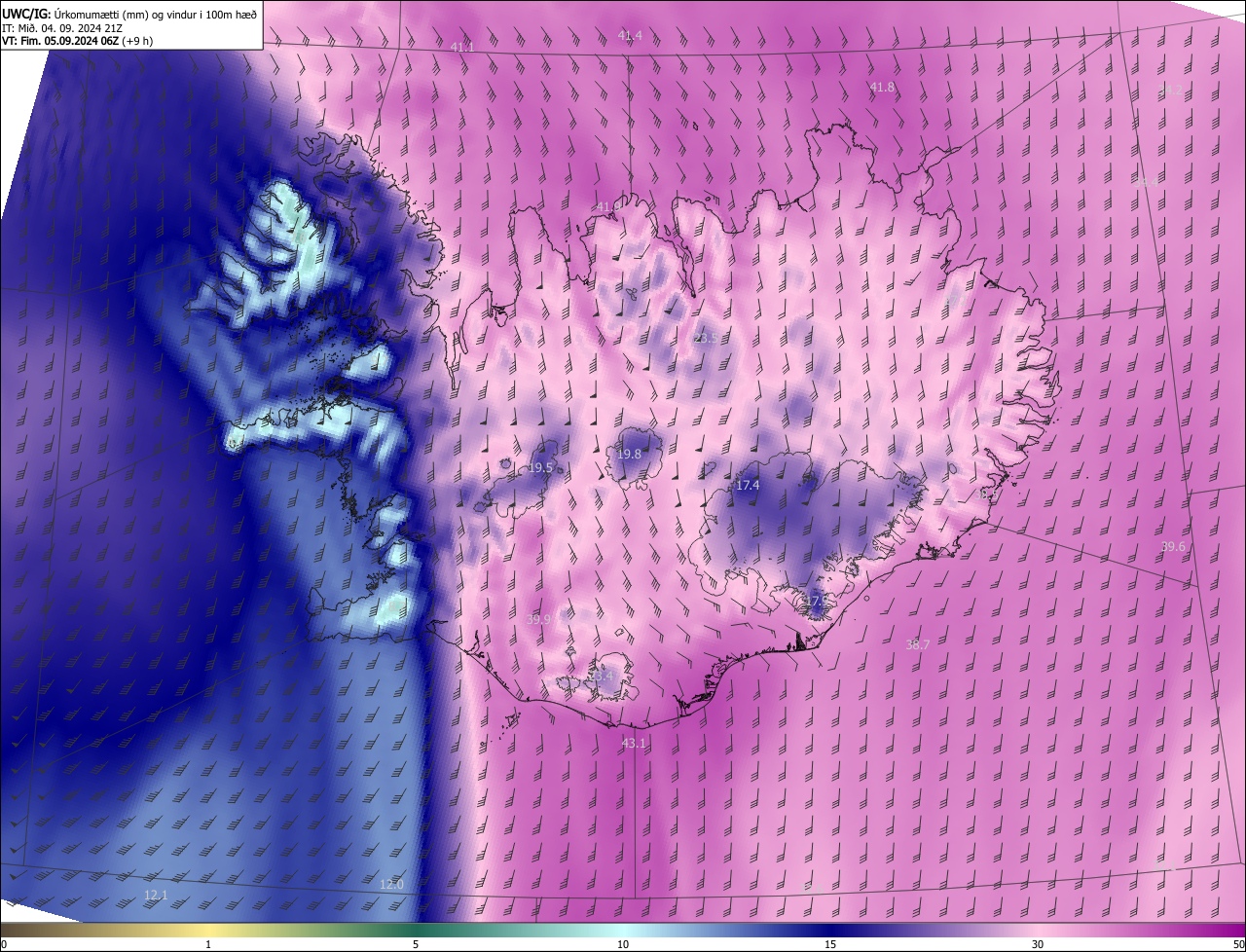This screenshot has width=1246, height=952.
Task: Click the legend tick label 30
Action: (x=1038, y=945)
